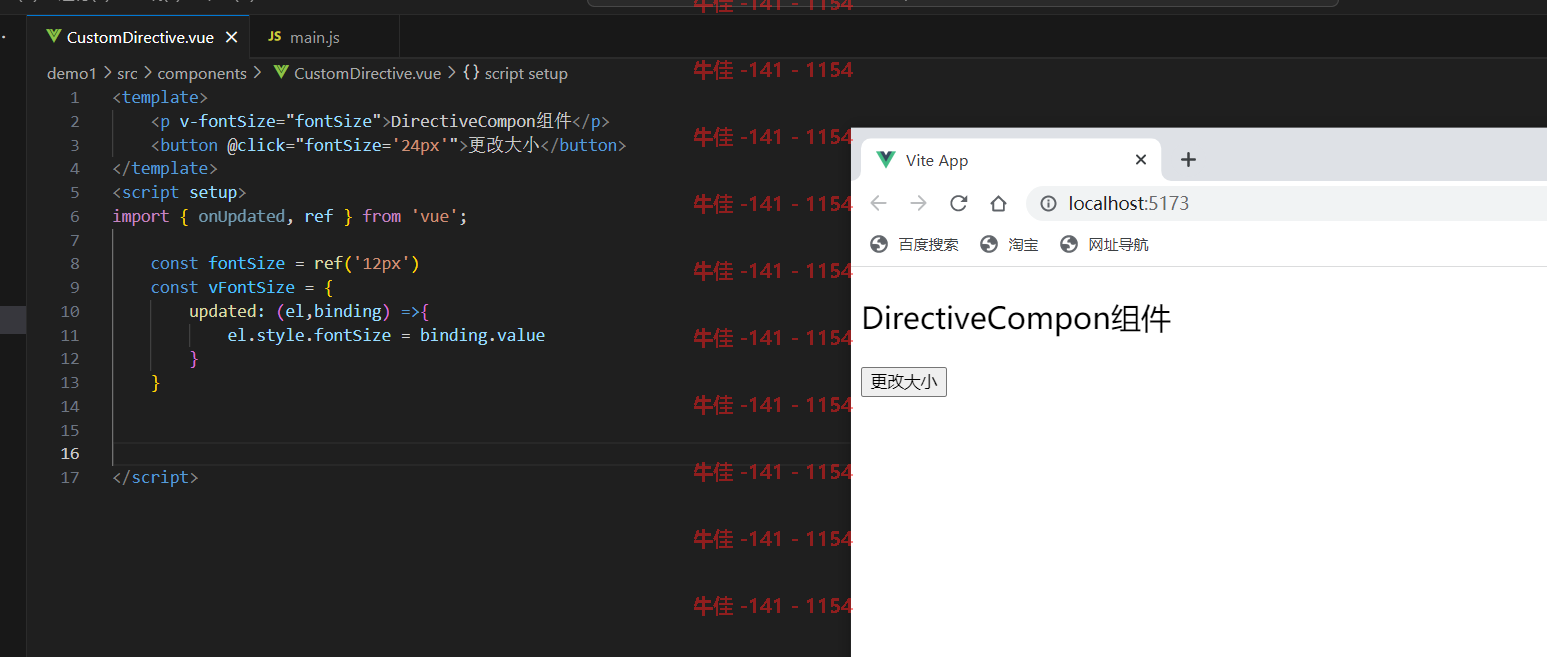1547x657 pixels.
Task: Select demo1 in the breadcrumb path
Action: click(x=72, y=73)
